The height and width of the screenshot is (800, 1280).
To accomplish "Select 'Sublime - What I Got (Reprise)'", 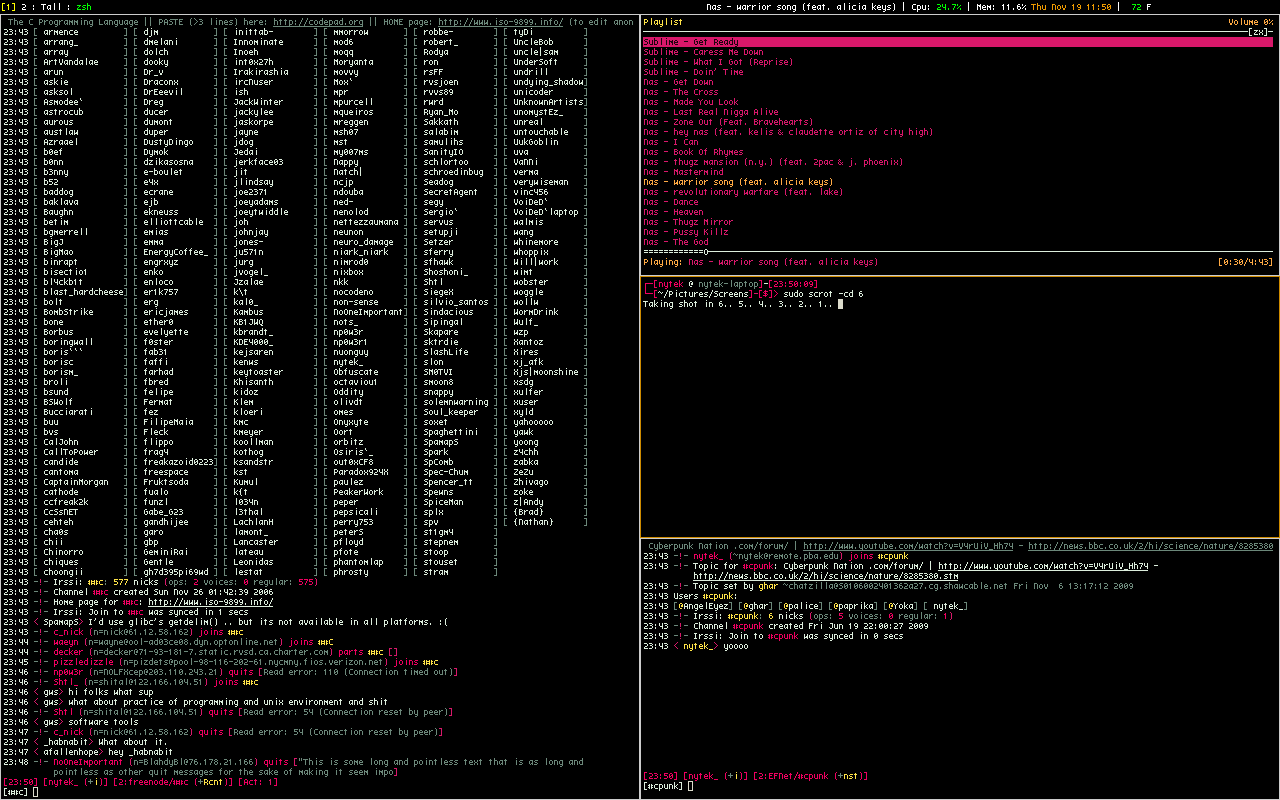I will click(x=717, y=62).
